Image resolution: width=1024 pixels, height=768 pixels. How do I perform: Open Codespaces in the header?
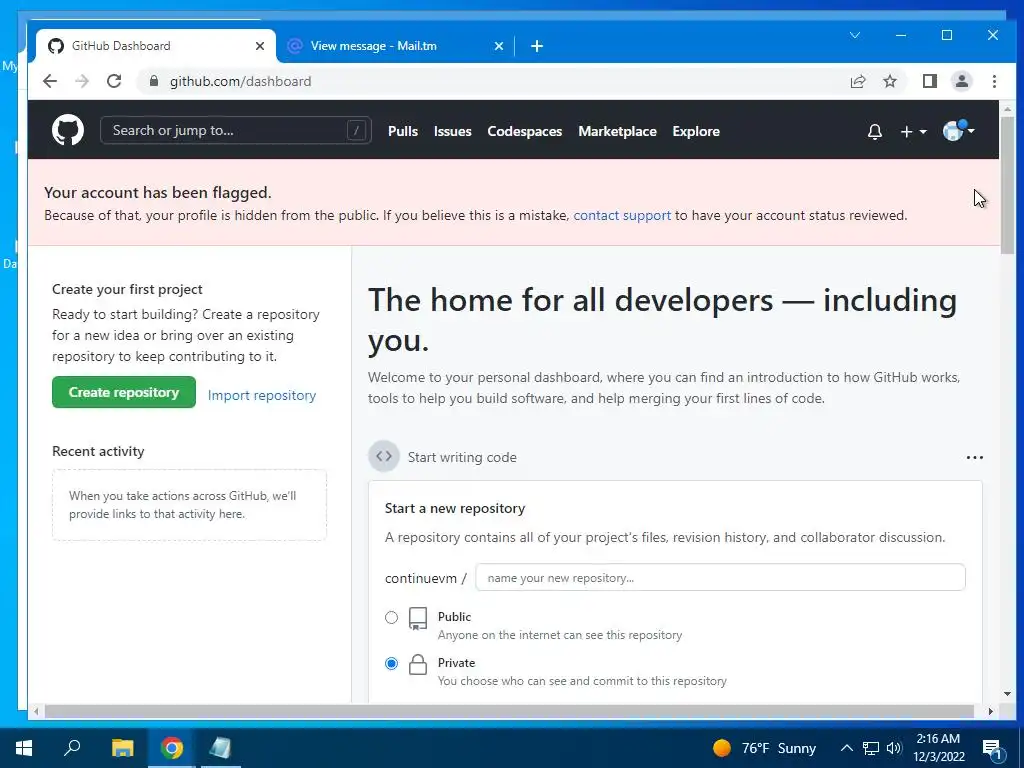pos(524,131)
